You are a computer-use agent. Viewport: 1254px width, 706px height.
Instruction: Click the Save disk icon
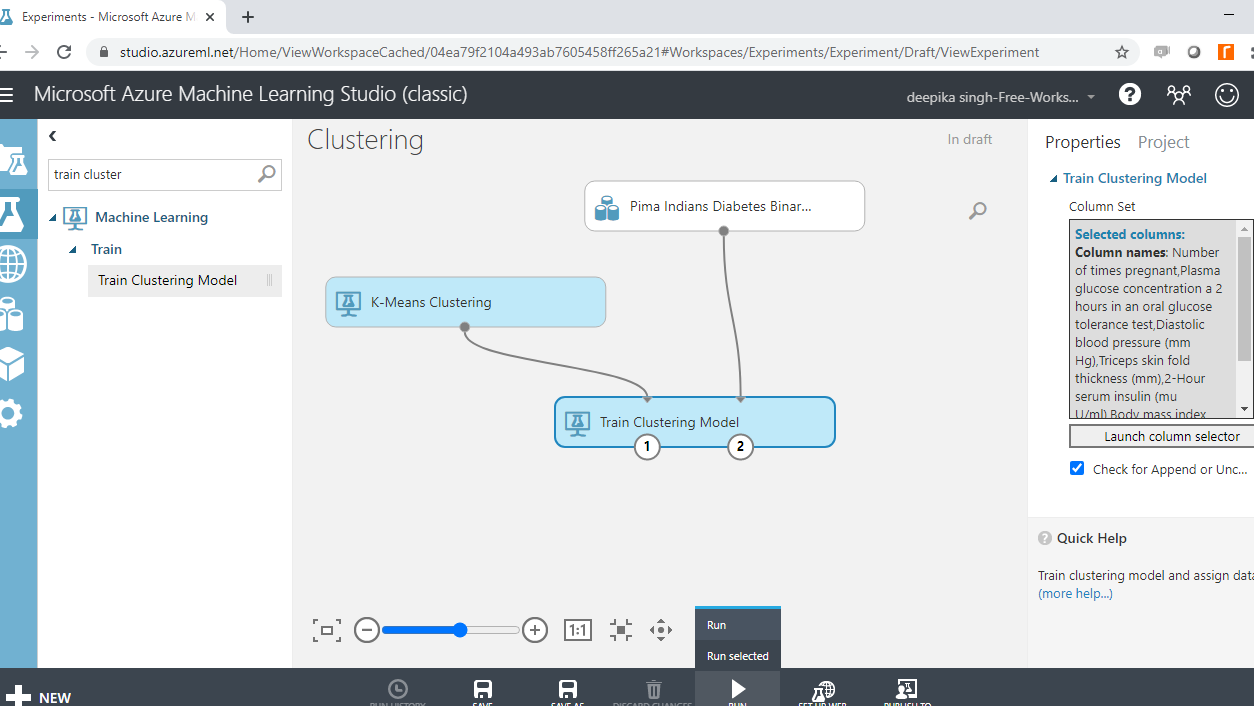(x=482, y=689)
